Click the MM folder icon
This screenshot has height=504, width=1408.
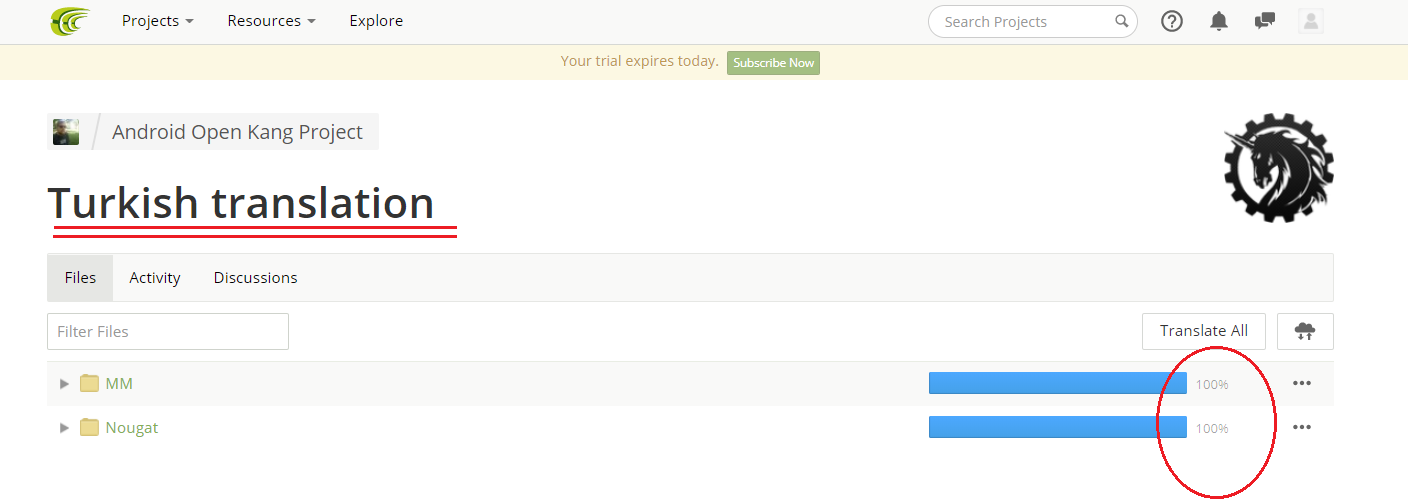[90, 383]
